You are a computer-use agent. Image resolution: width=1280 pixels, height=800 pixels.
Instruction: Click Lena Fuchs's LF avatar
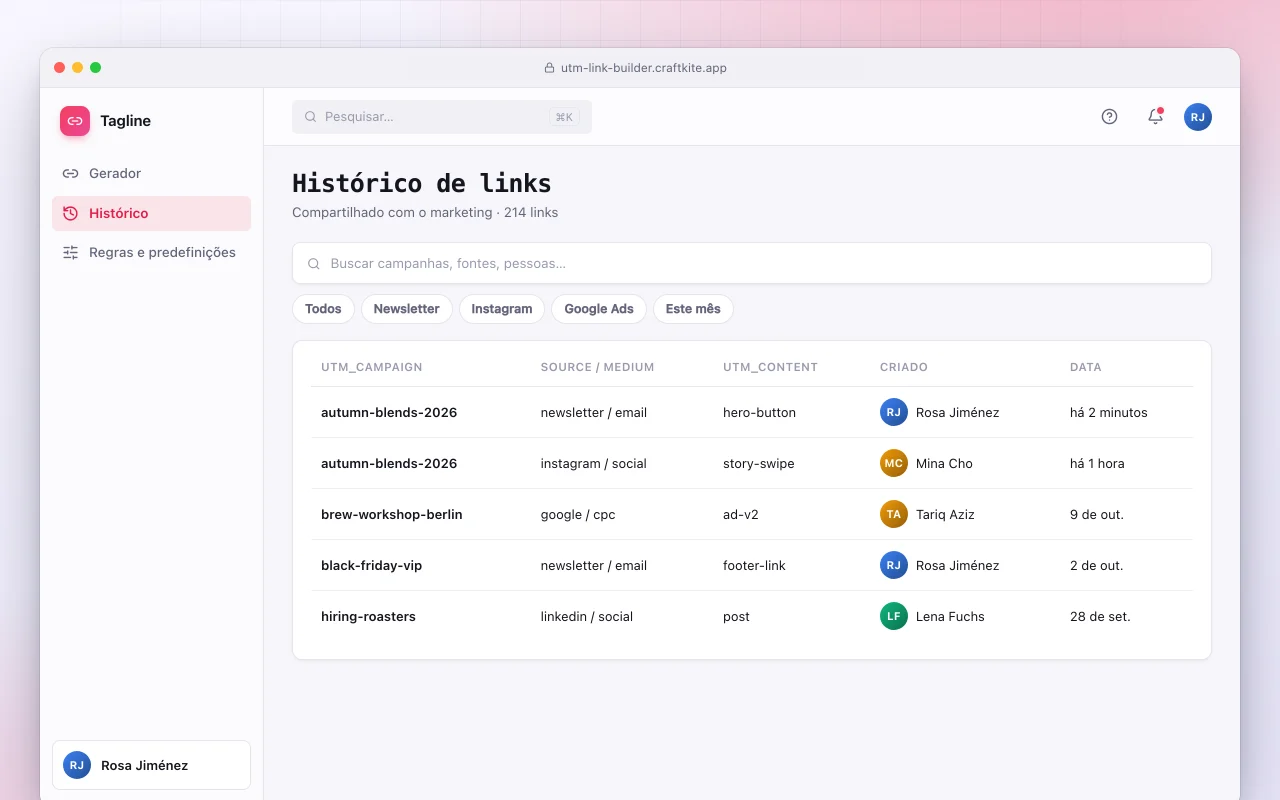894,616
